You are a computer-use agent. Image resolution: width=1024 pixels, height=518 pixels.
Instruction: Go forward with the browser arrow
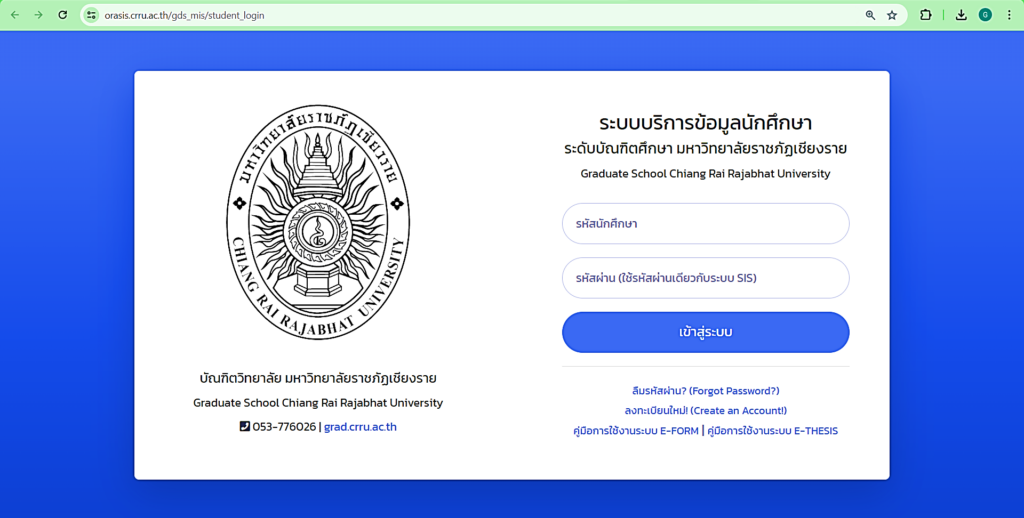tap(39, 15)
